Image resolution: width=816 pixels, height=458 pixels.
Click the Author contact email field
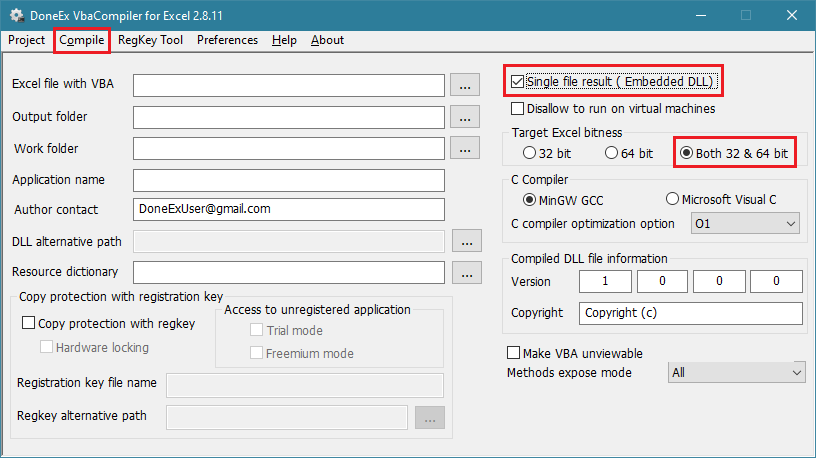(289, 209)
